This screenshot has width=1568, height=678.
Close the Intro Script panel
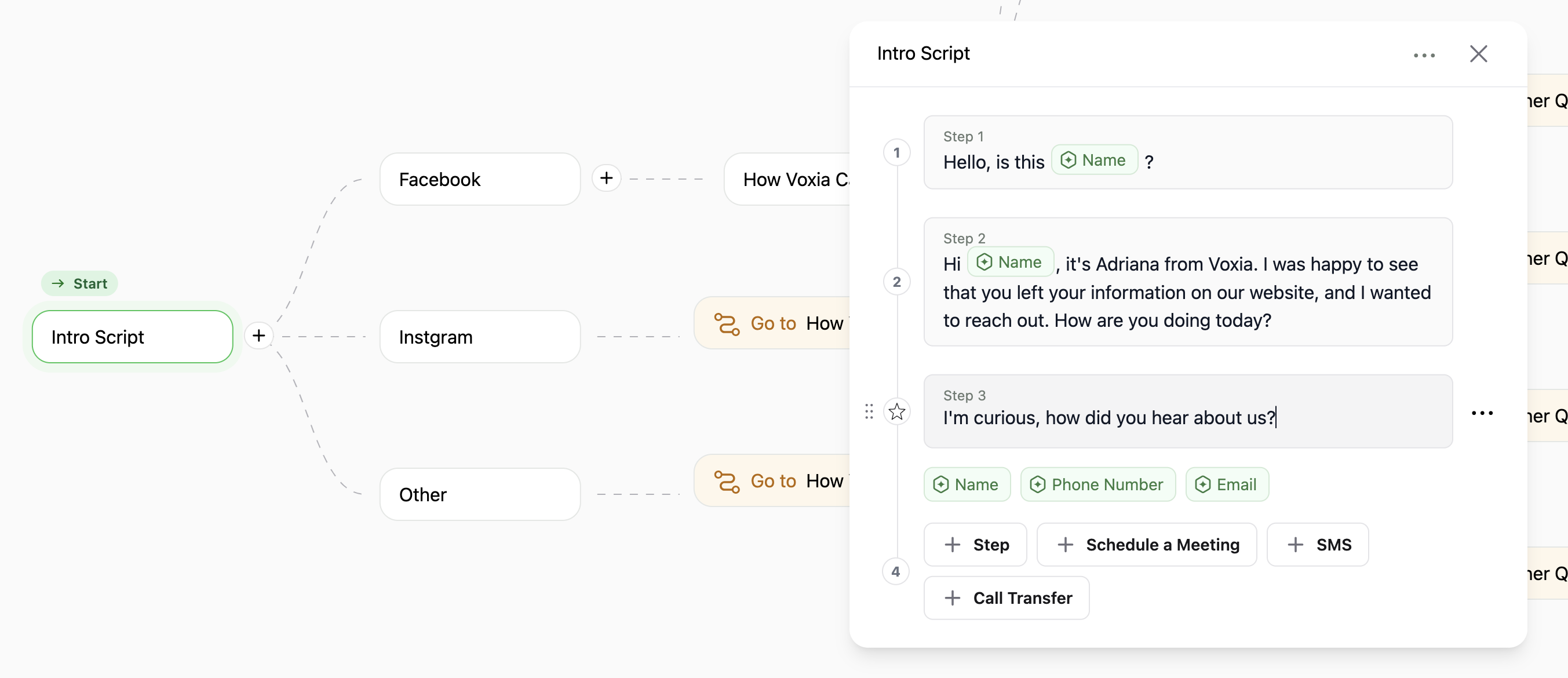[1478, 54]
